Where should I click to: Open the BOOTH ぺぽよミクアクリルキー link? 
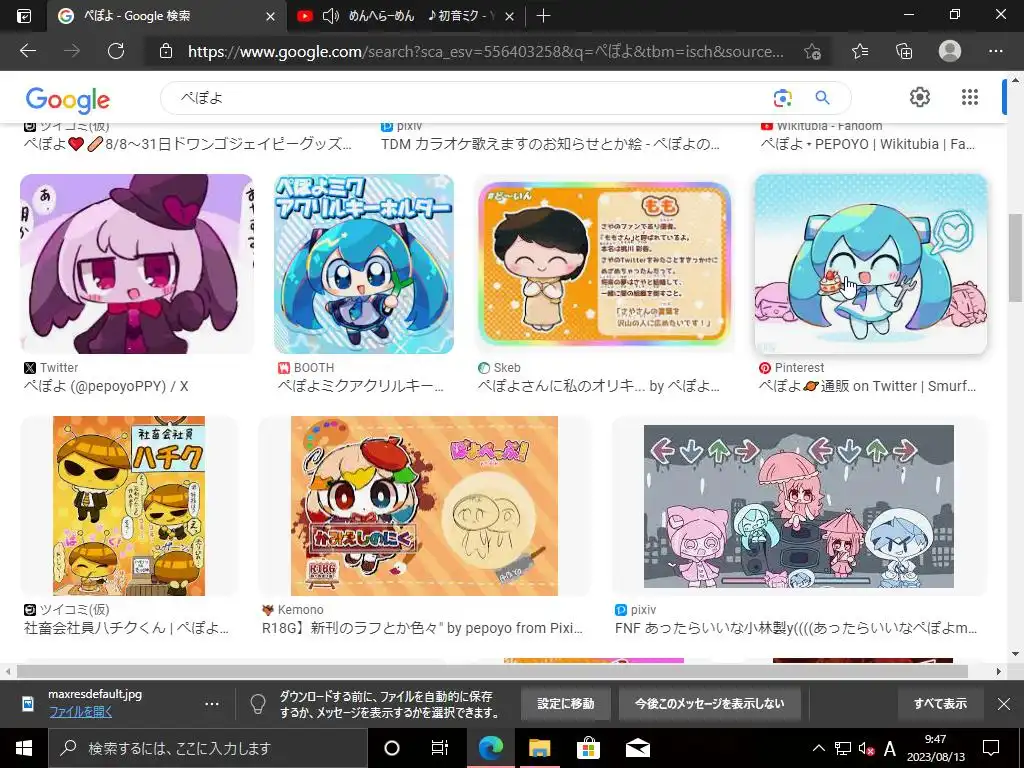pyautogui.click(x=360, y=386)
